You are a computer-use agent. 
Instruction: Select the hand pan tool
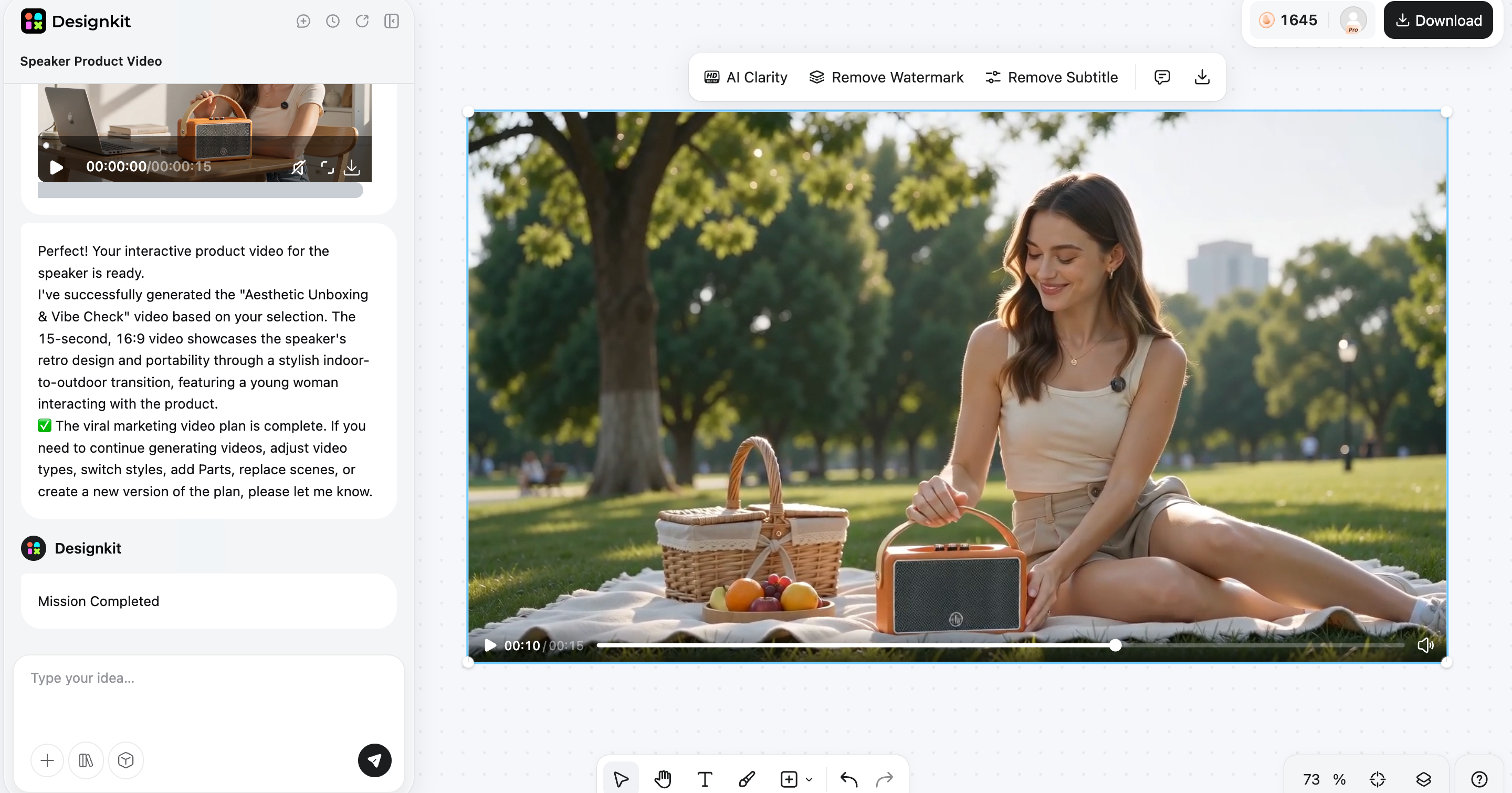point(663,779)
